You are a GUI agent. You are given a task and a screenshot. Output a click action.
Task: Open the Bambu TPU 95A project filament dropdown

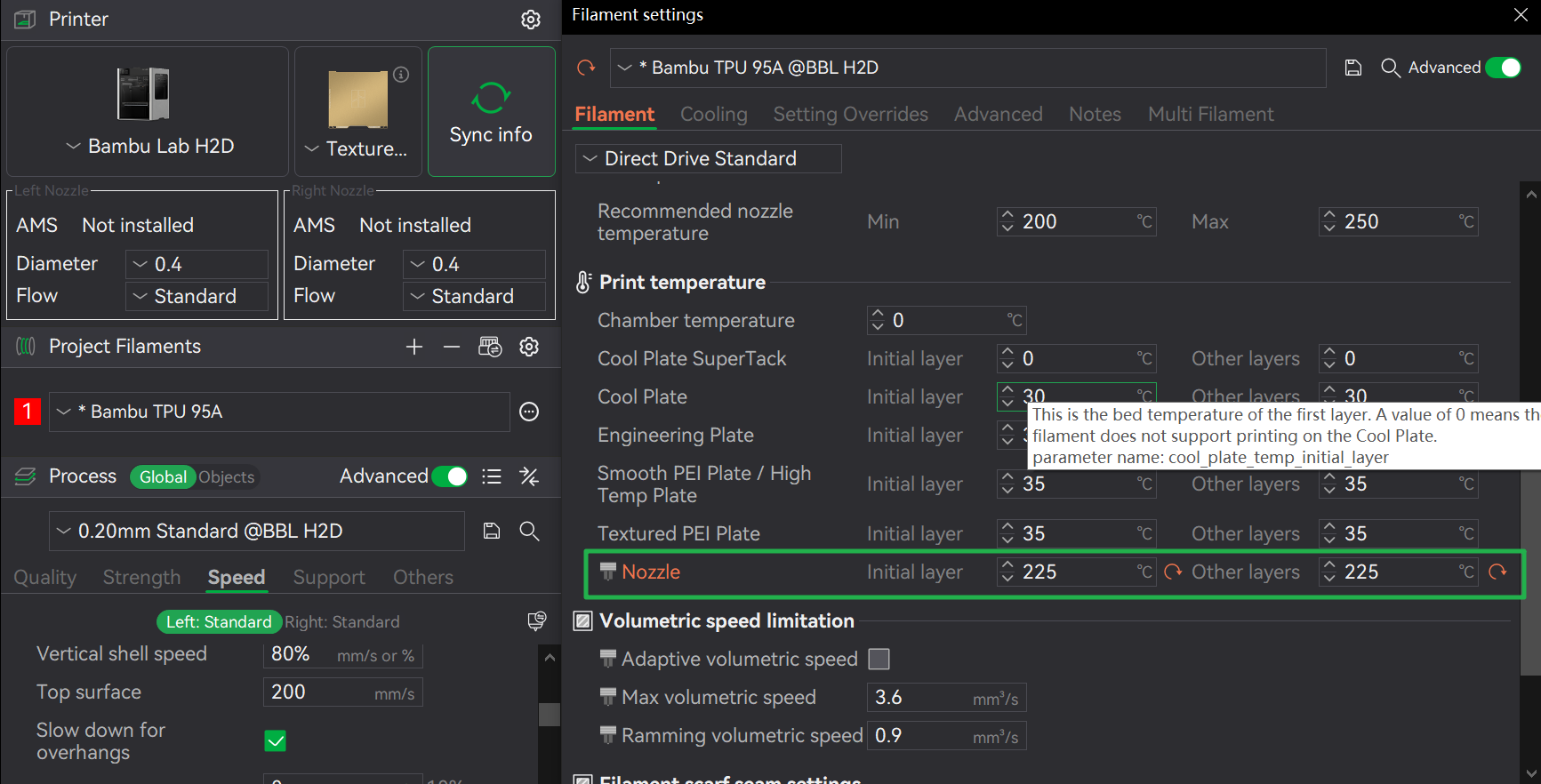[x=279, y=412]
